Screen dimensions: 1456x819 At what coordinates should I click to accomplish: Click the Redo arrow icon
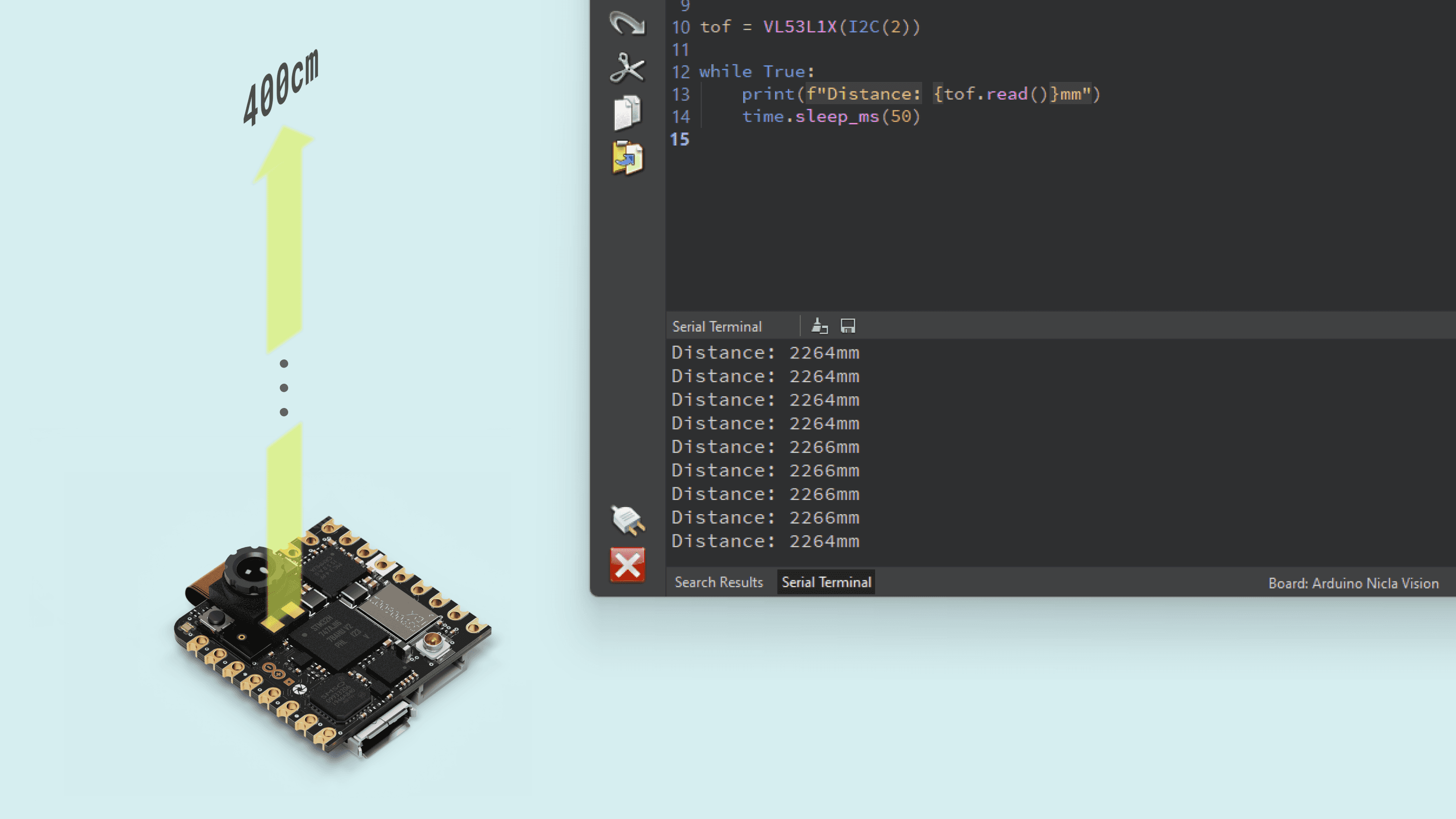pos(627,23)
